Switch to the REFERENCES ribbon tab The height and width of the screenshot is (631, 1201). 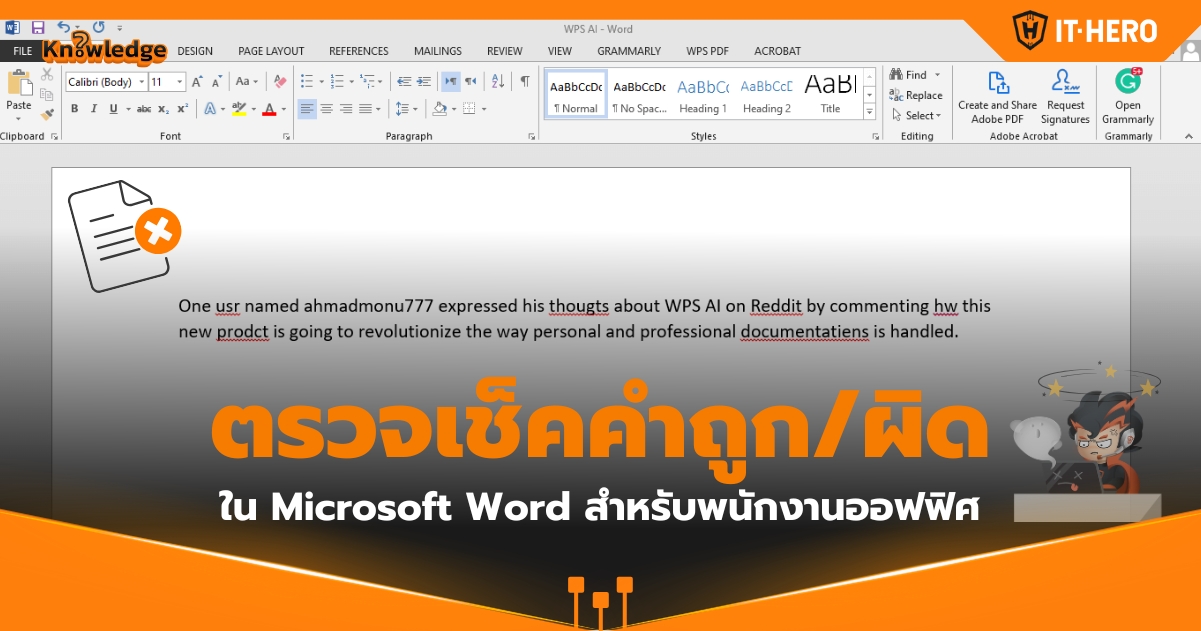pos(359,51)
